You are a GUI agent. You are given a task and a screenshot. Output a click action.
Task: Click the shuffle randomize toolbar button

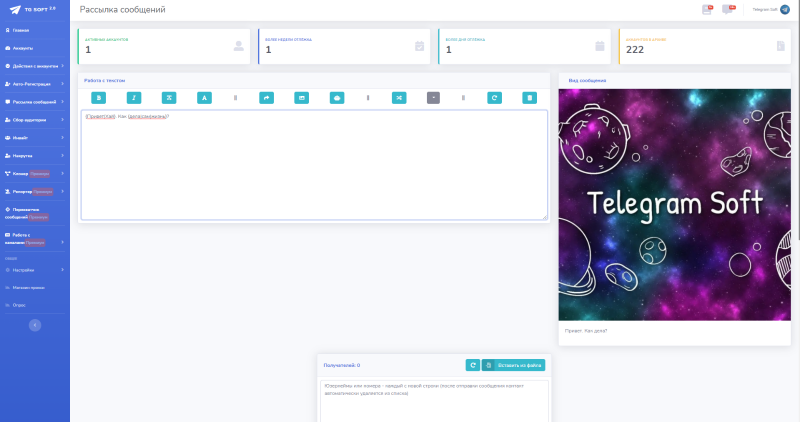399,98
